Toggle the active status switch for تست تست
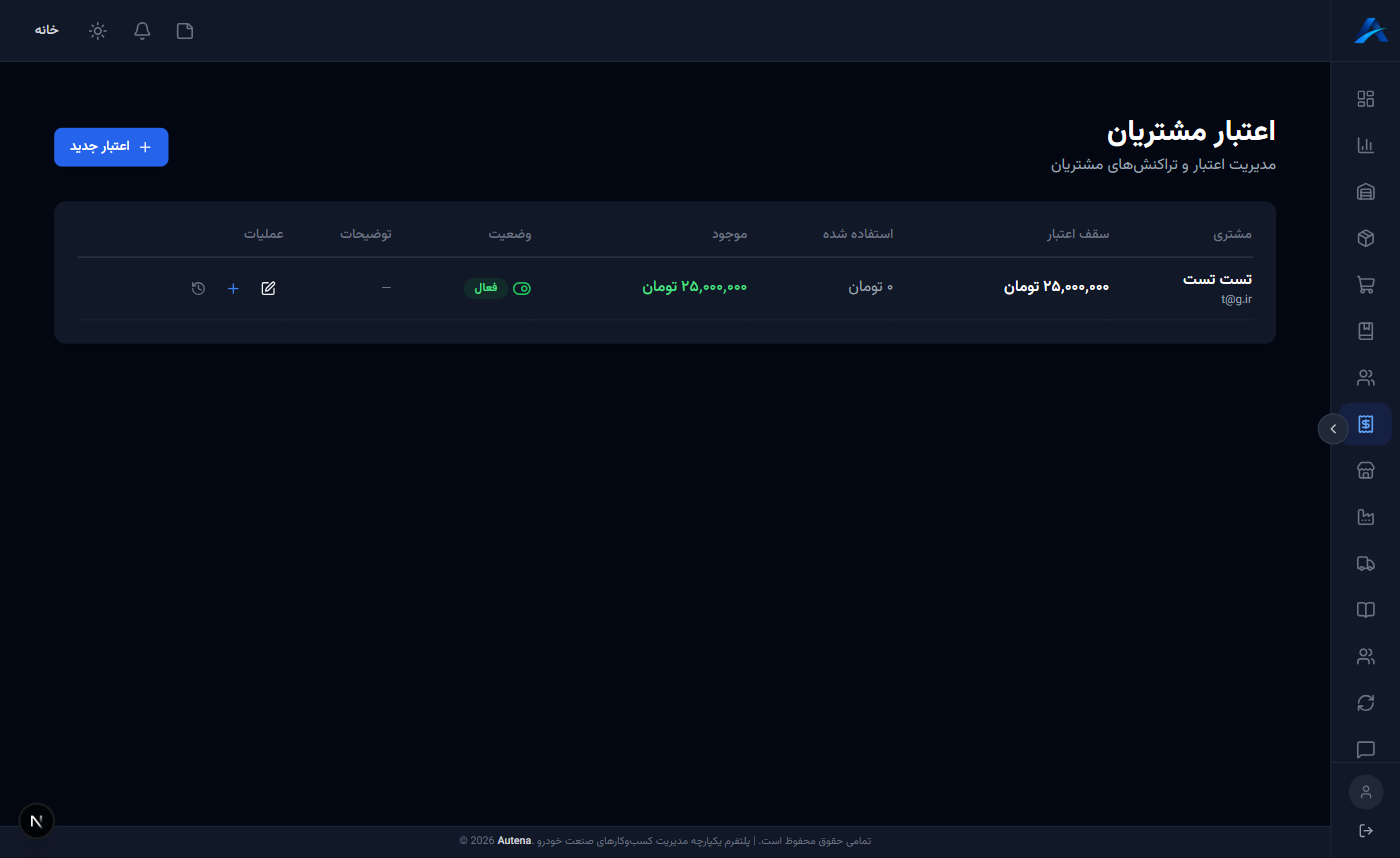This screenshot has height=858, width=1400. [x=522, y=288]
